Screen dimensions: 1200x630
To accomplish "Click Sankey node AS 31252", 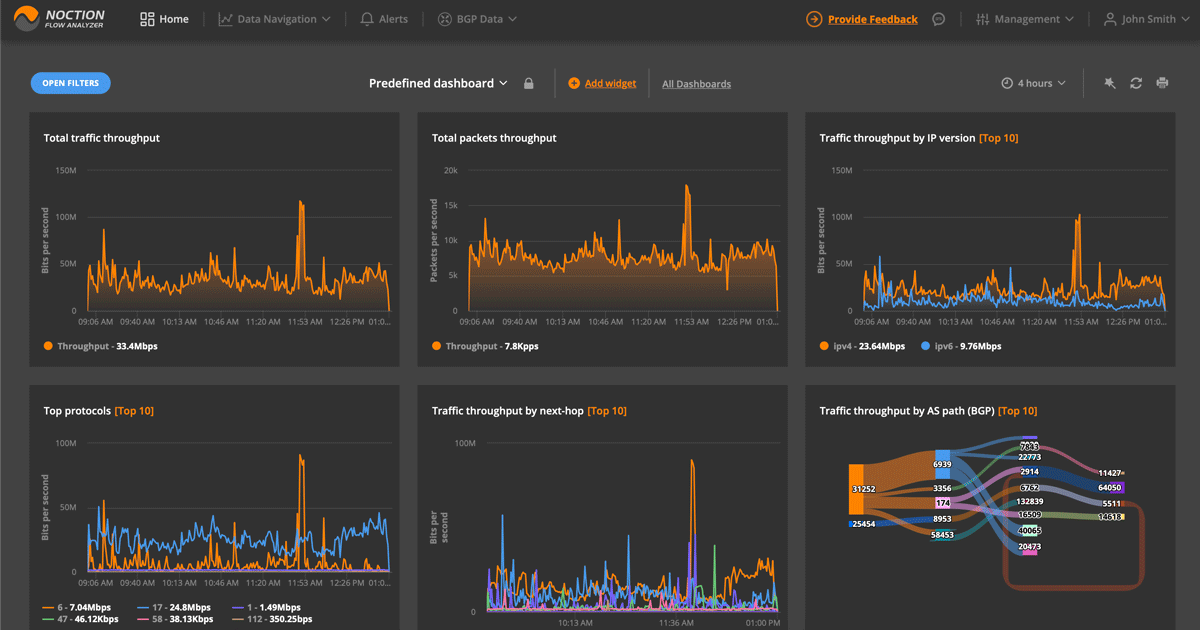I will point(857,489).
